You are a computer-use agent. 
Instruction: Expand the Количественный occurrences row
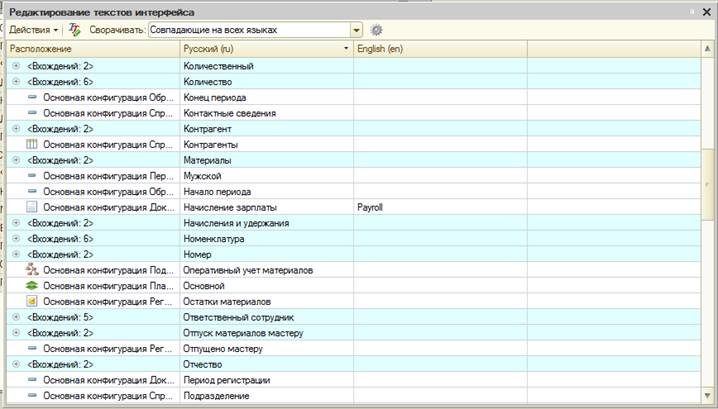tap(16, 66)
